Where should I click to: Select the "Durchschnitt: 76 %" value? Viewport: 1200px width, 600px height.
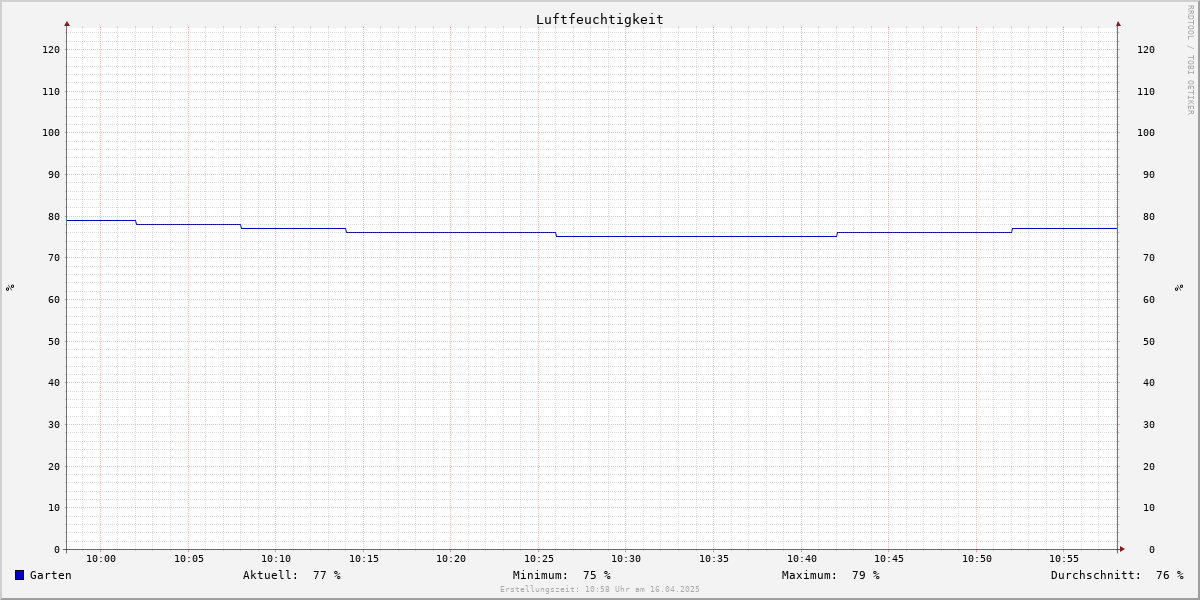coord(1117,575)
